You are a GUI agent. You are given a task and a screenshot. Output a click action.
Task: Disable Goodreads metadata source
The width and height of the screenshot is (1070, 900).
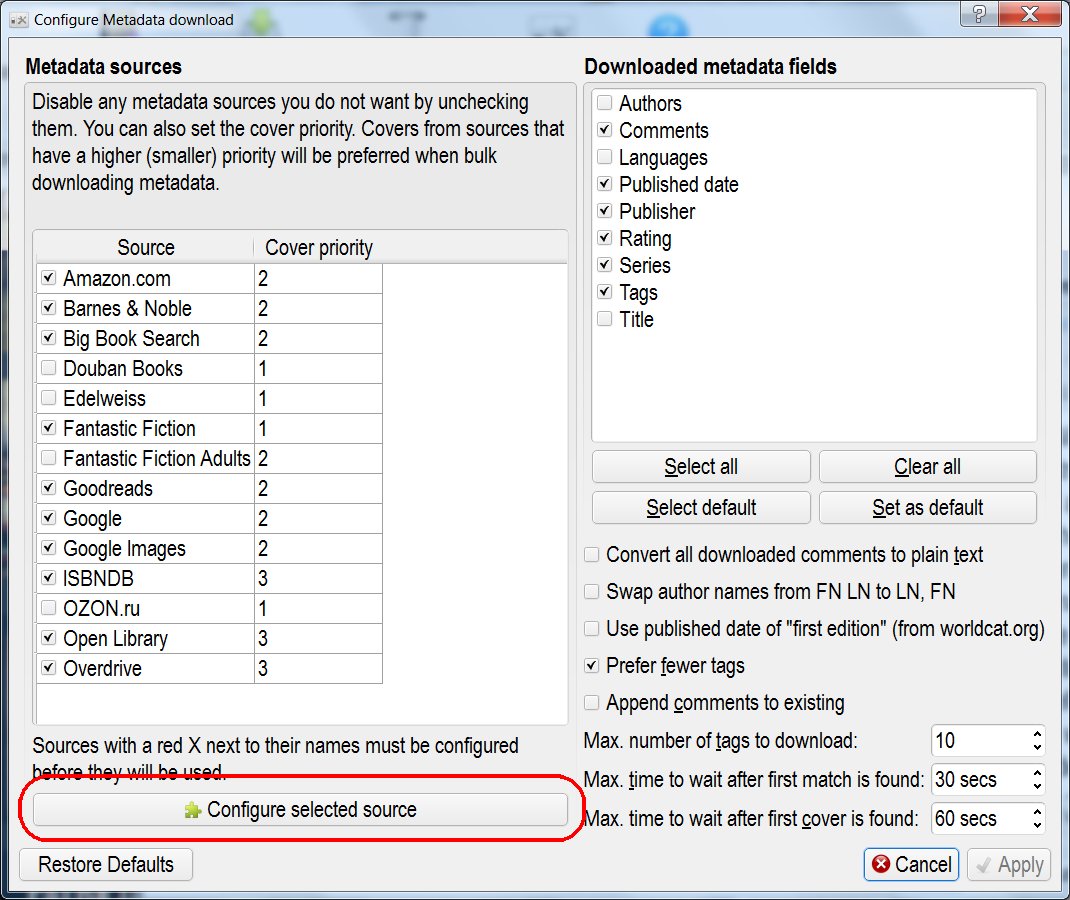point(48,488)
